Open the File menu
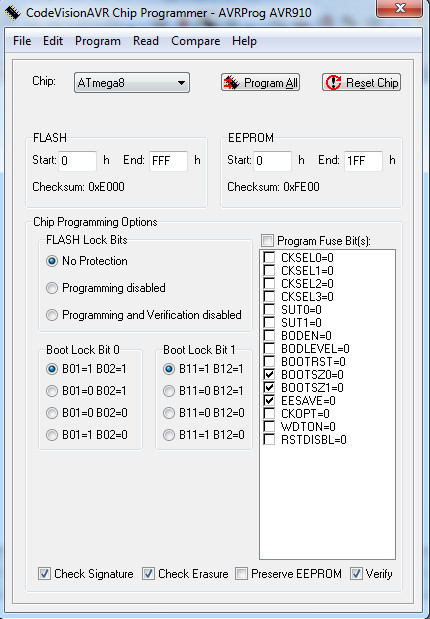This screenshot has height=619, width=430. 22,41
